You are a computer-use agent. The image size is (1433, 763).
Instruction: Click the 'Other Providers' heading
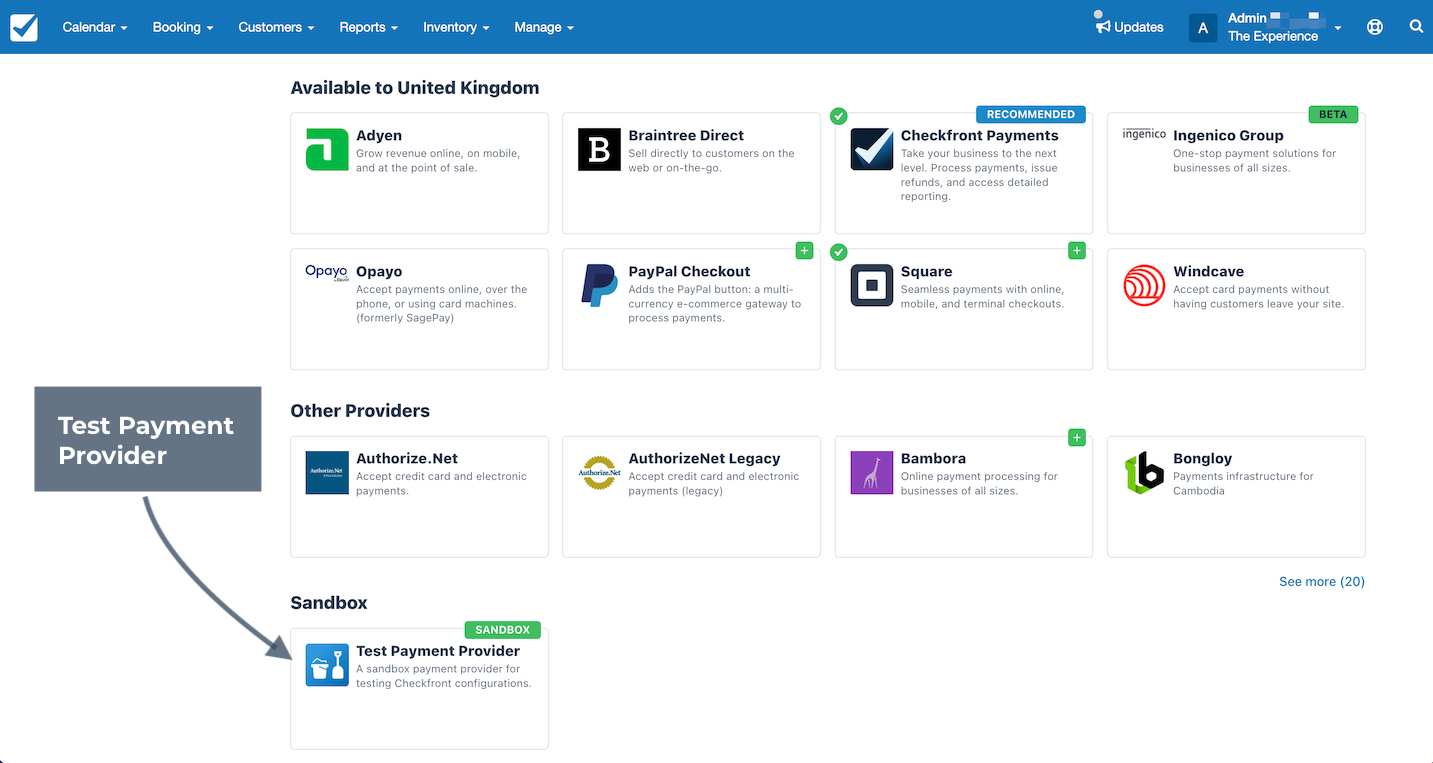(x=360, y=411)
